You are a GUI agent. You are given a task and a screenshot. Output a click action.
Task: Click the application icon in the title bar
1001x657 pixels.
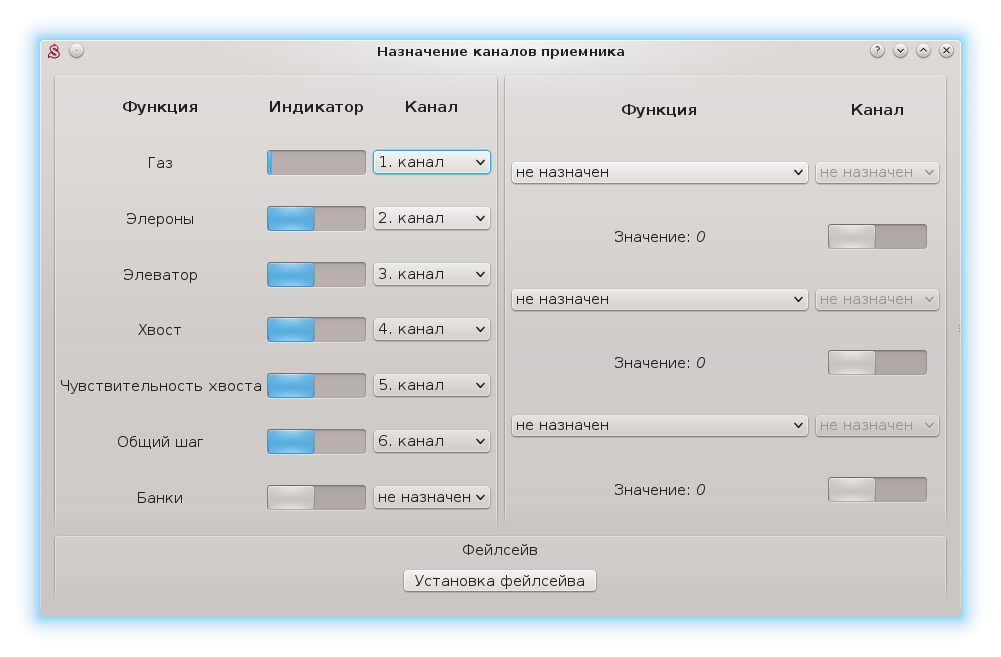tap(55, 51)
